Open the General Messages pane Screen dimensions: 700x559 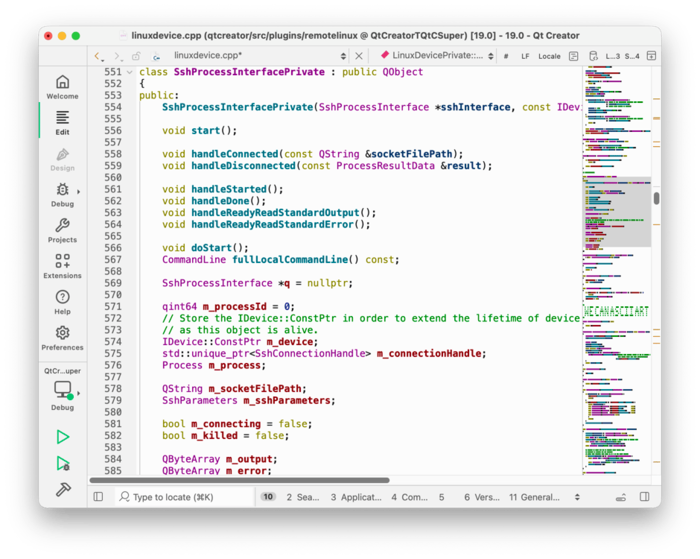[x=534, y=497]
